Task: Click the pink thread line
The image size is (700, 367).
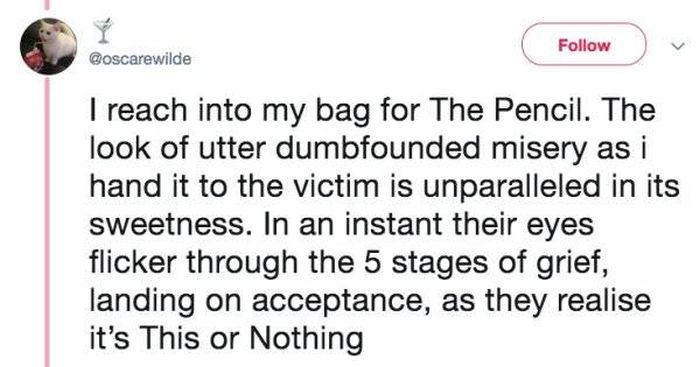Action: [47, 221]
